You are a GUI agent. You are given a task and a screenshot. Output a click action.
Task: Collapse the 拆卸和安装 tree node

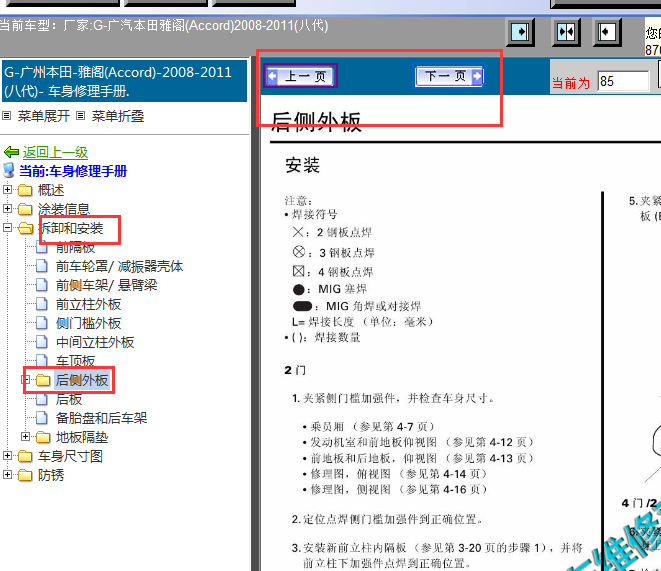[7, 228]
